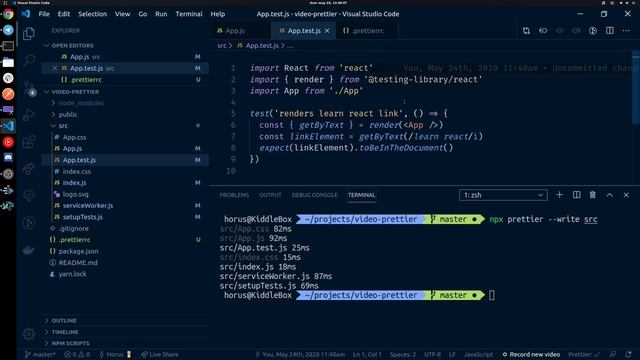Click Record new video in the status bar
Image resolution: width=640 pixels, height=360 pixels.
tap(531, 354)
